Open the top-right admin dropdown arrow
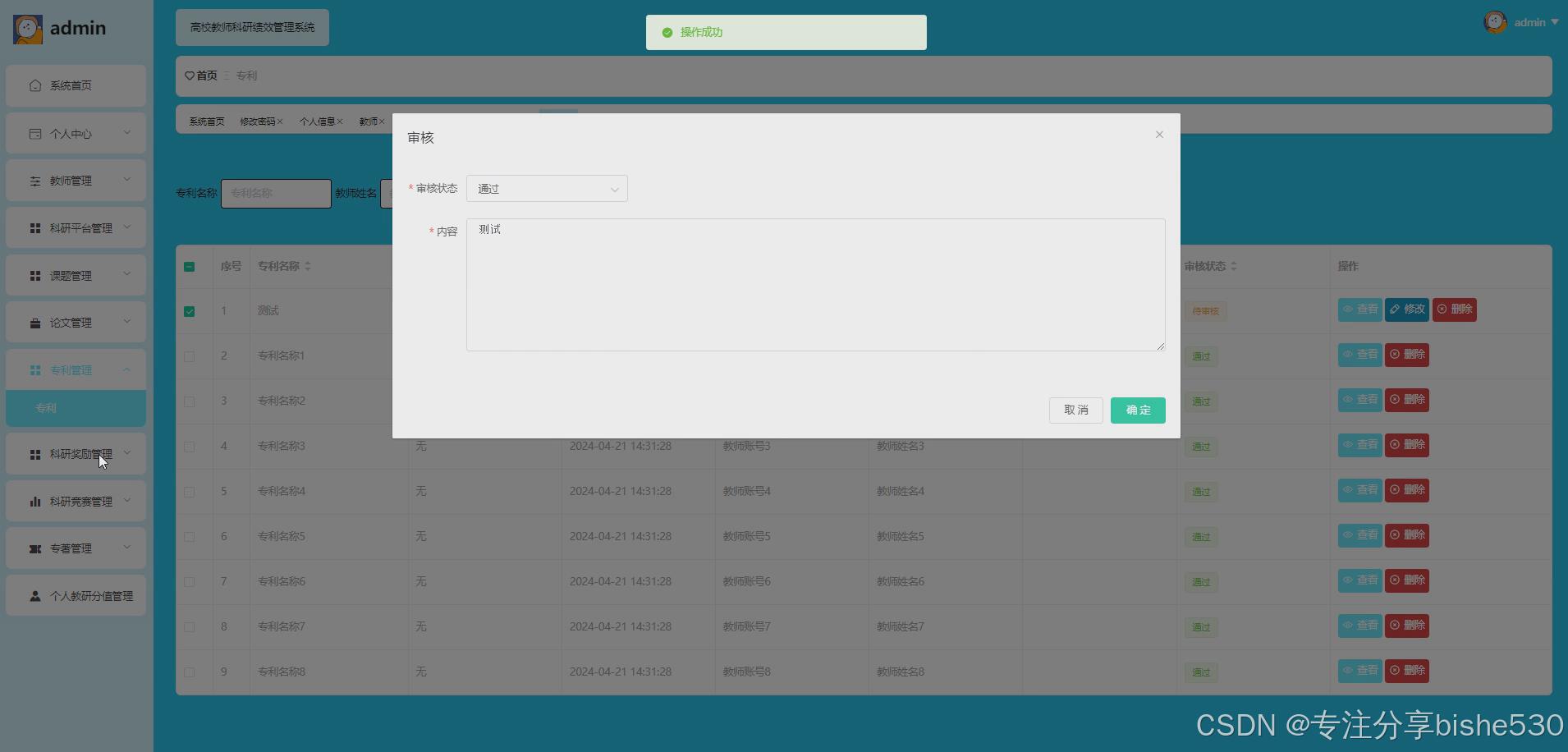The image size is (1568, 752). [x=1554, y=22]
